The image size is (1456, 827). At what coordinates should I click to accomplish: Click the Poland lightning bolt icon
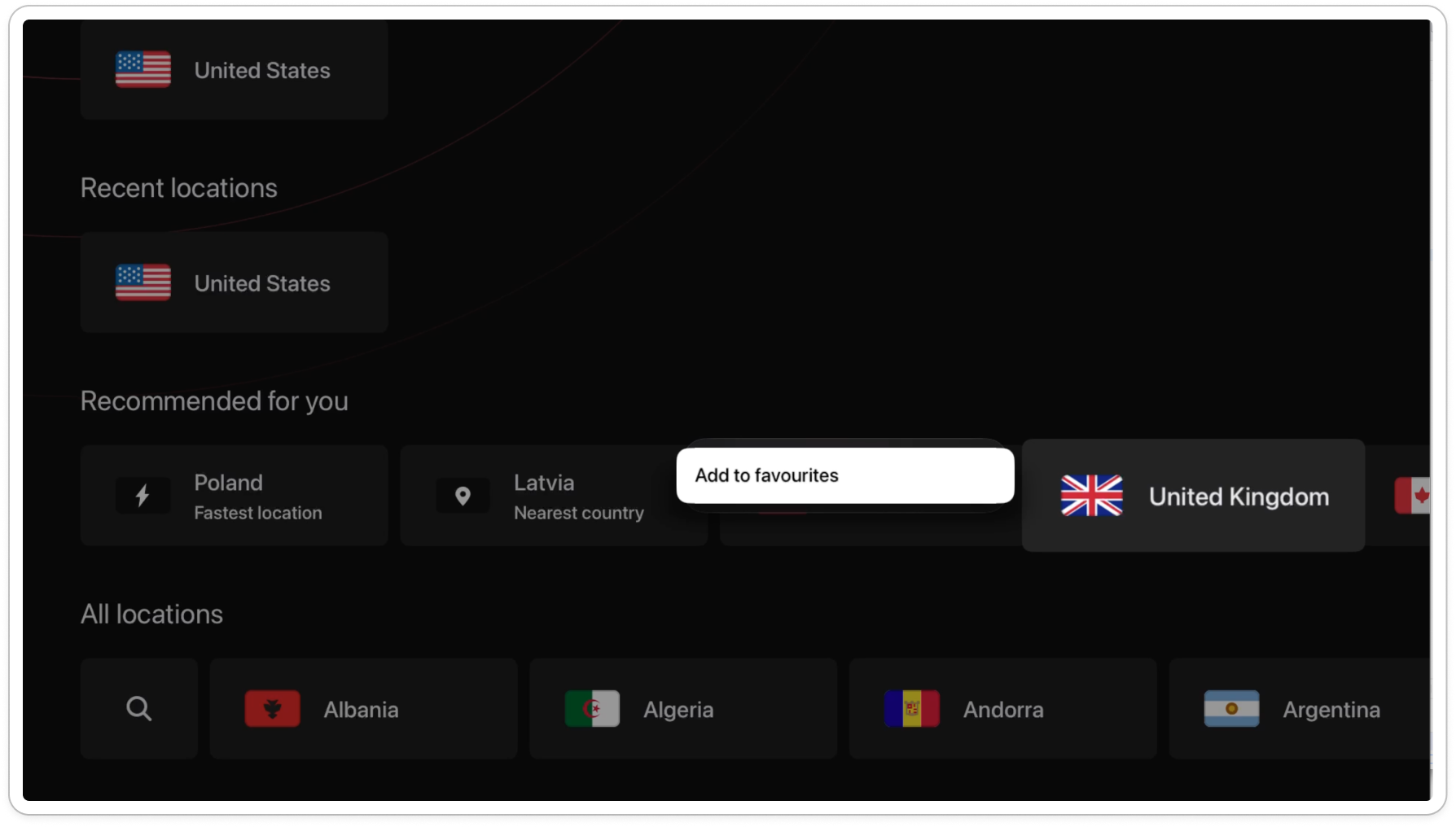click(x=143, y=496)
